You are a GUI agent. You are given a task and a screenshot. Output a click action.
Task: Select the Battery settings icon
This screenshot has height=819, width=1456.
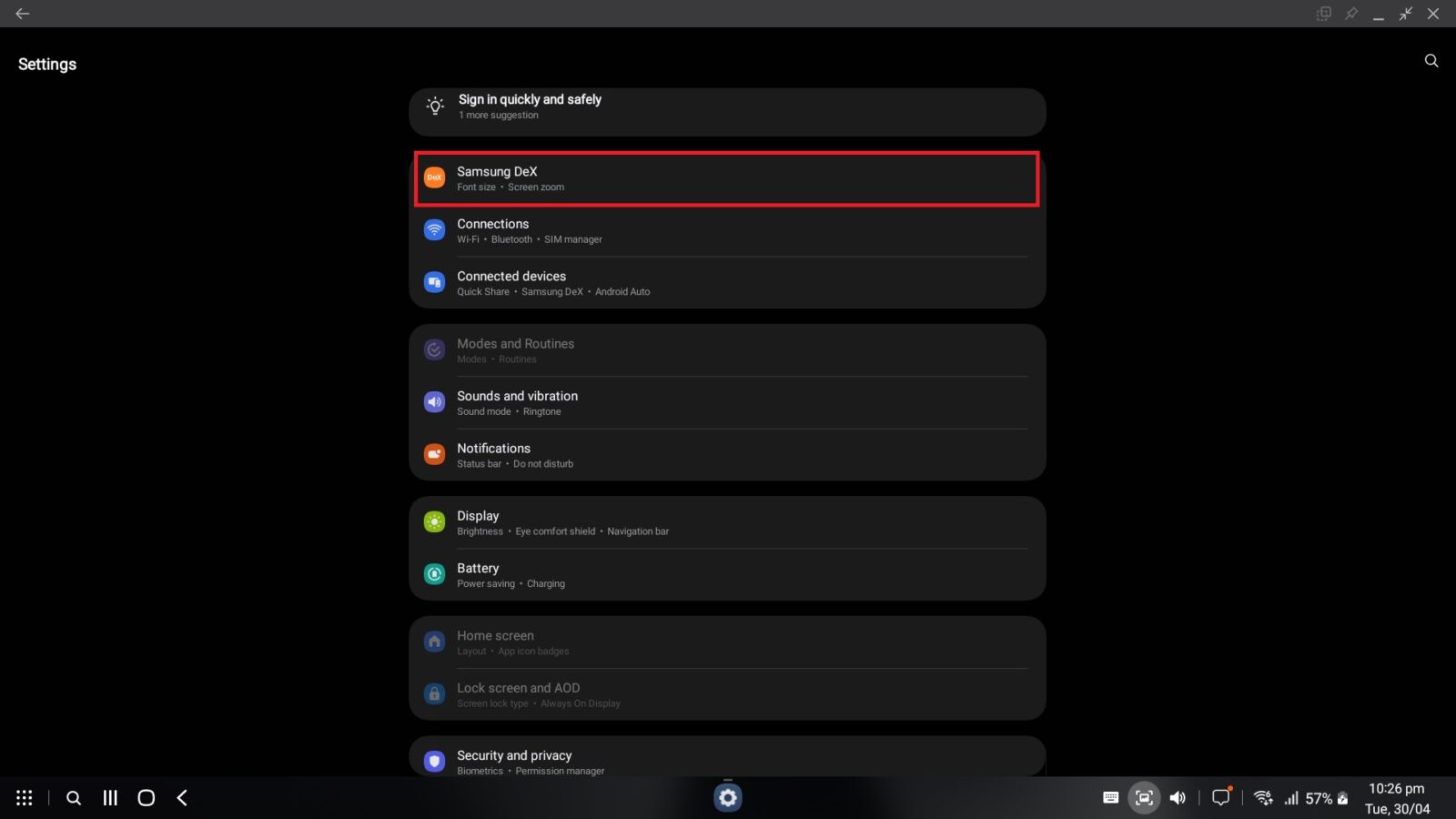434,574
